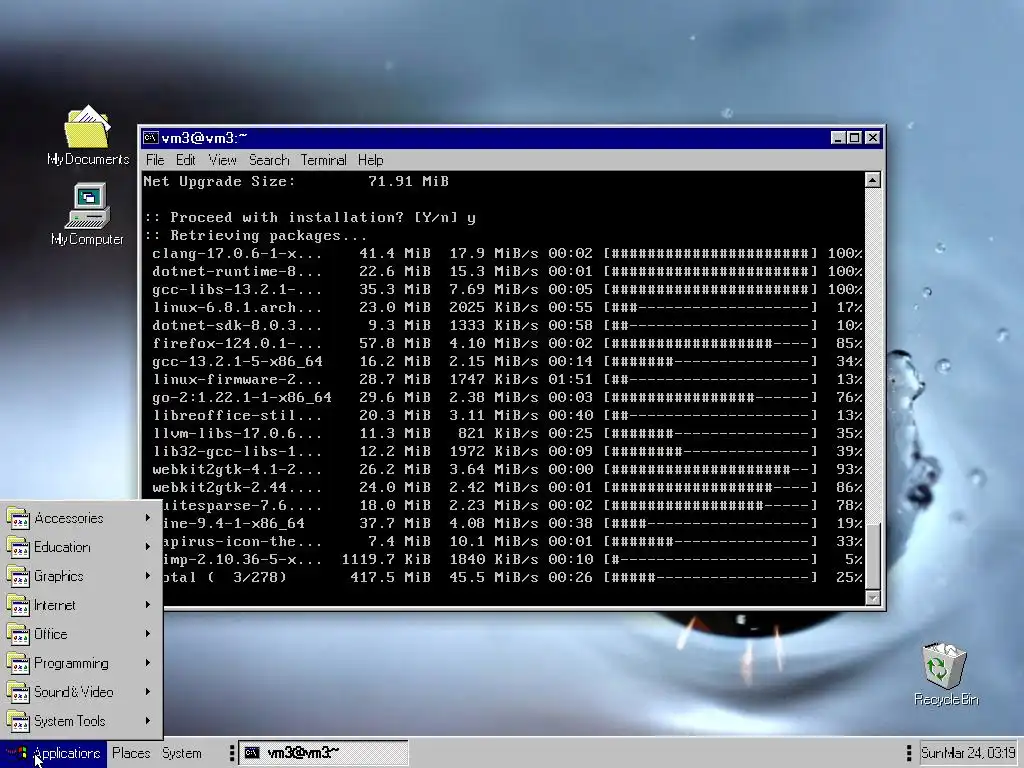This screenshot has height=768, width=1024.
Task: Expand the Graphics submenu arrow
Action: (148, 575)
